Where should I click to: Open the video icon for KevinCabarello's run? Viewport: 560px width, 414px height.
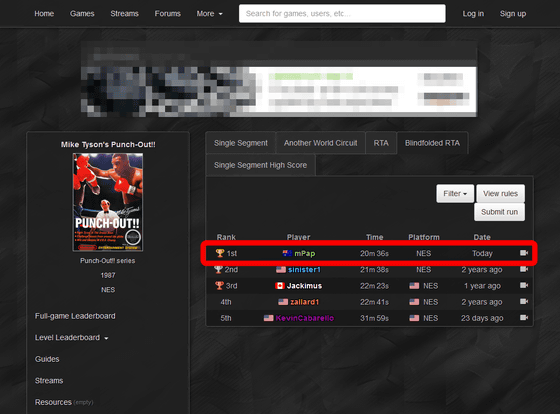[x=524, y=318]
